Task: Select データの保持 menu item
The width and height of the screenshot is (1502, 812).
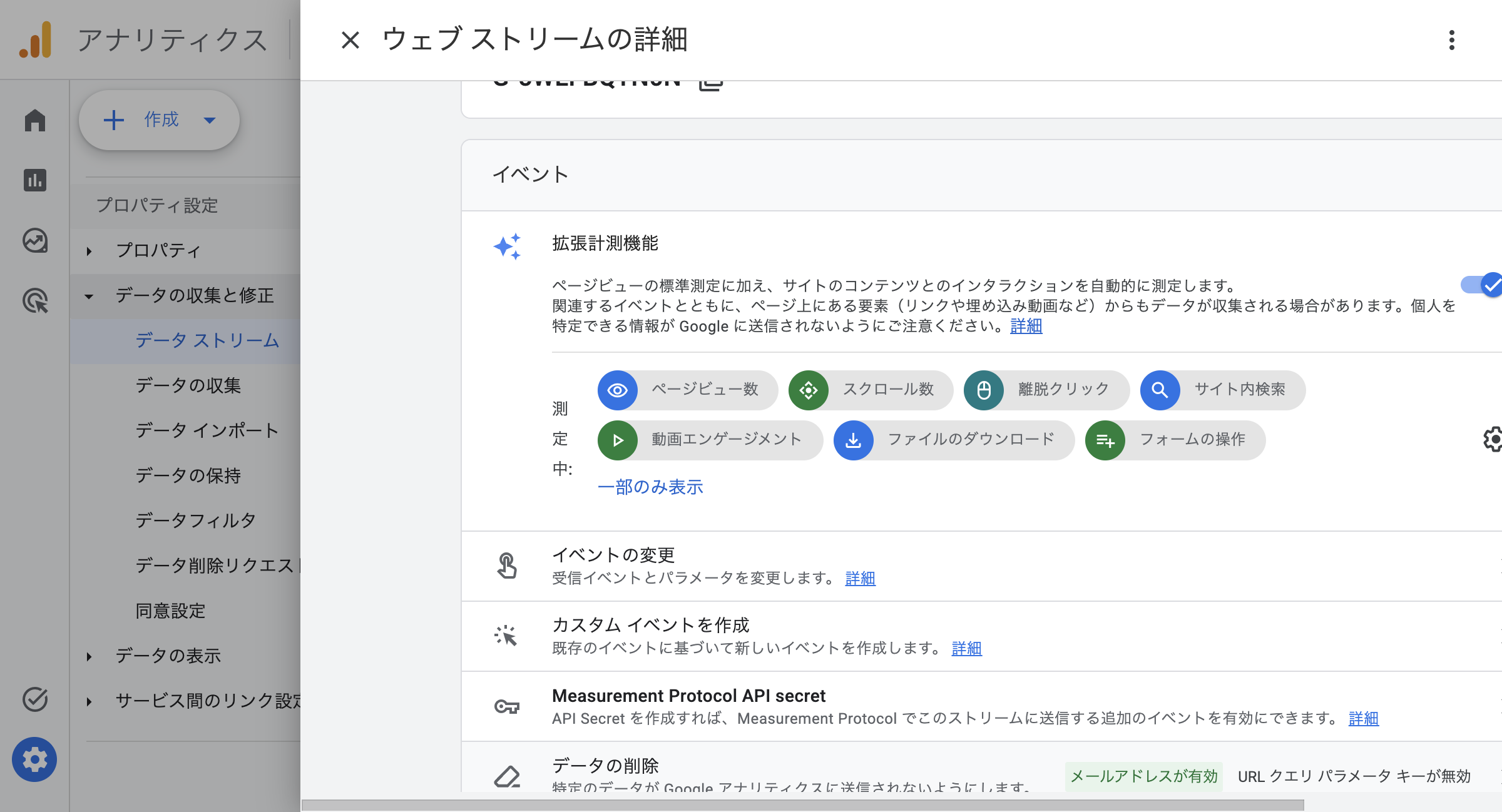Action: coord(185,476)
